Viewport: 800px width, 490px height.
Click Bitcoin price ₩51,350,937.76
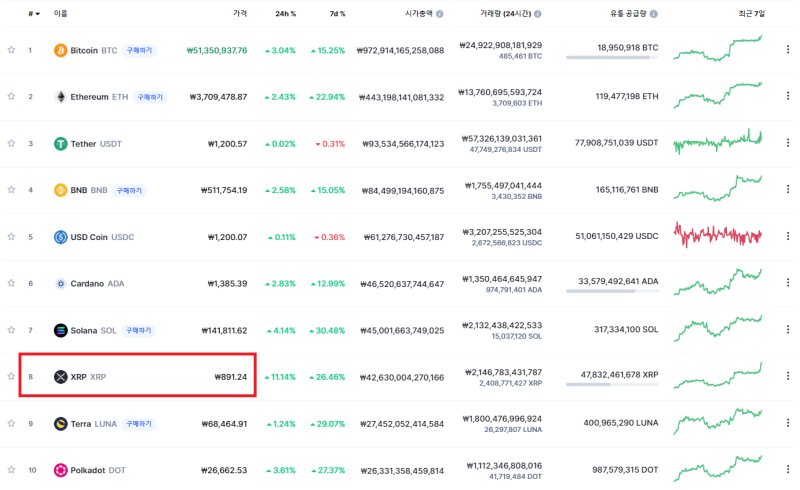[x=217, y=51]
